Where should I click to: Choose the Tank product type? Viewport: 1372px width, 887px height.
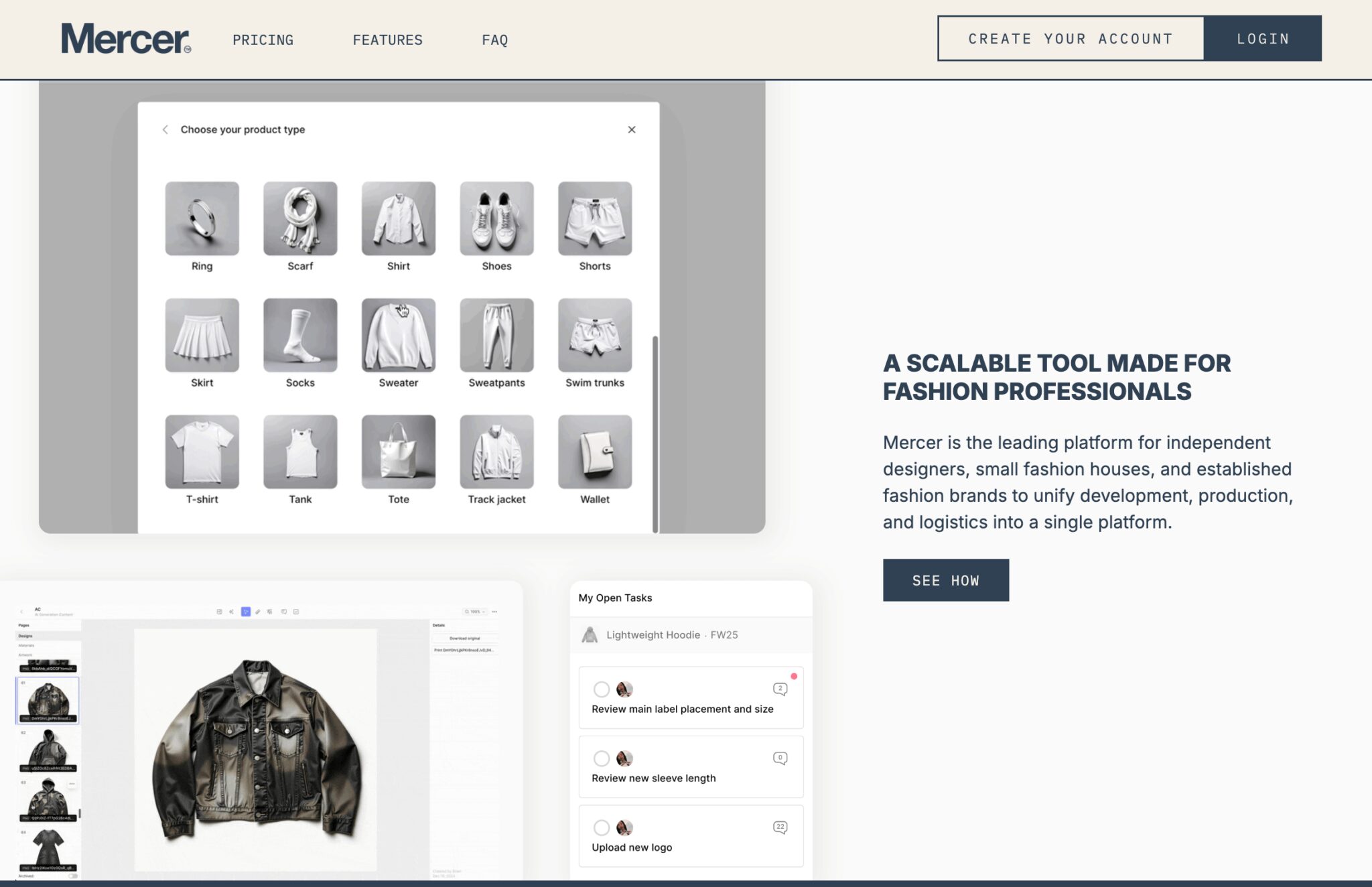(x=300, y=460)
